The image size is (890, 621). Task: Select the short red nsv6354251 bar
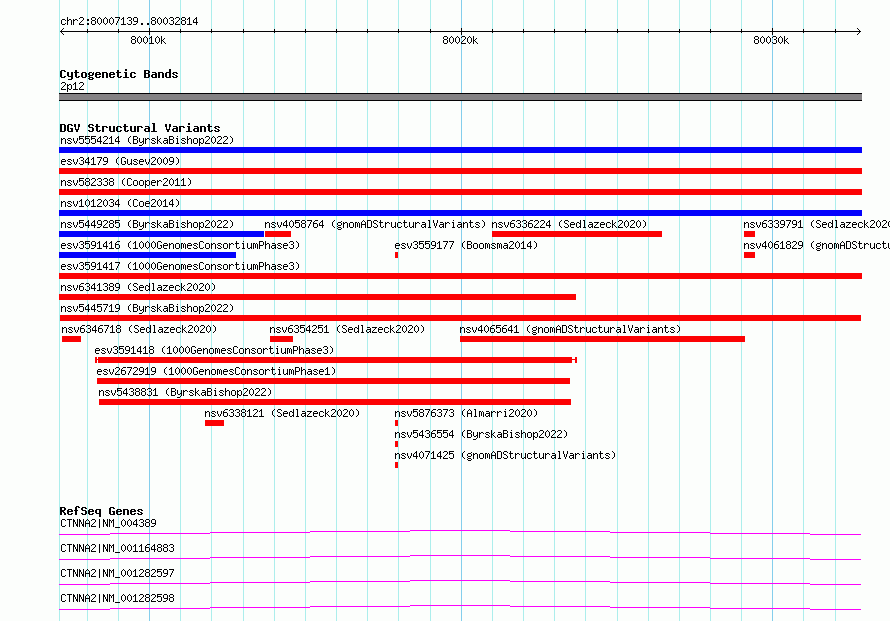(x=282, y=339)
